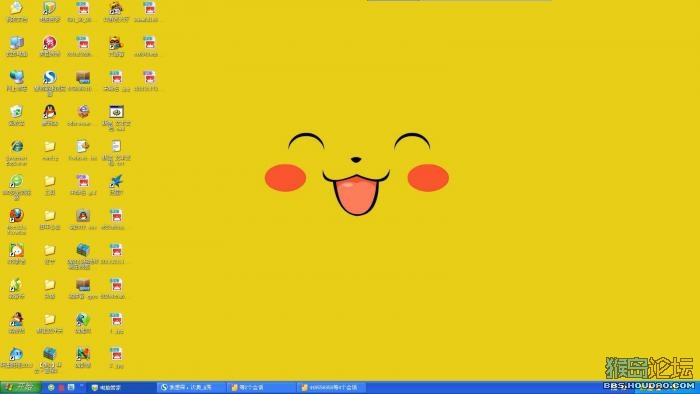700x394 pixels.
Task: Launch Internet Explorer from desktop
Action: click(x=17, y=146)
